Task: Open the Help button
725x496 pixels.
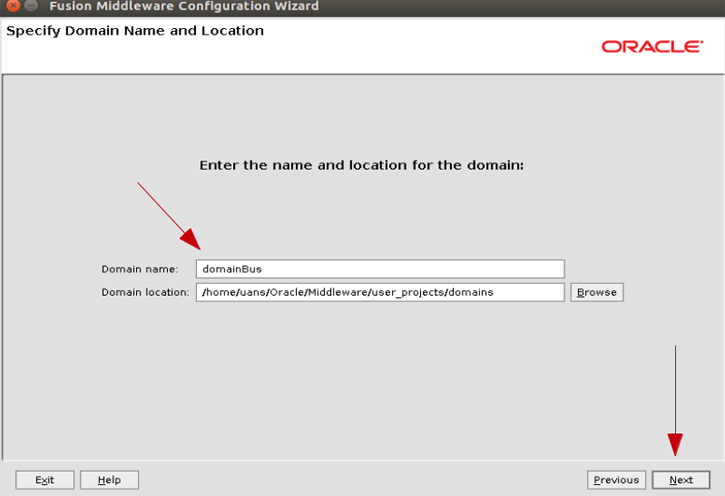Action: pos(109,480)
